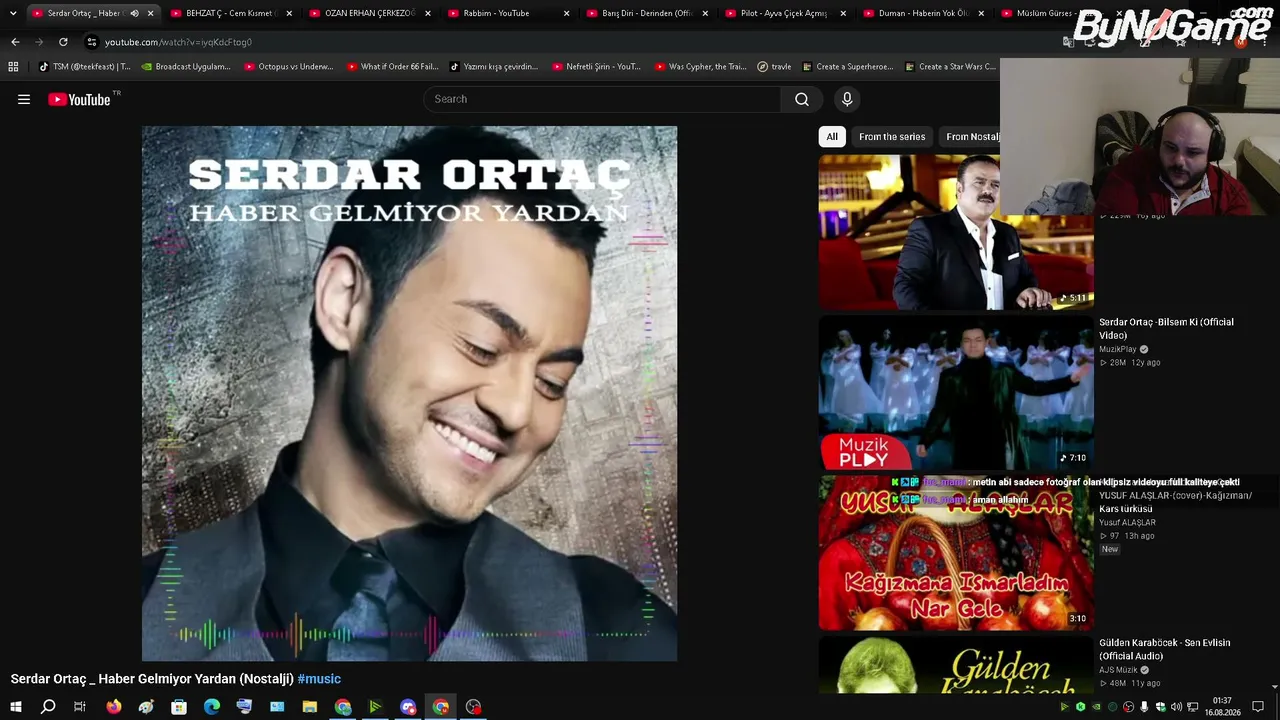Open Task View on the taskbar

tap(80, 707)
